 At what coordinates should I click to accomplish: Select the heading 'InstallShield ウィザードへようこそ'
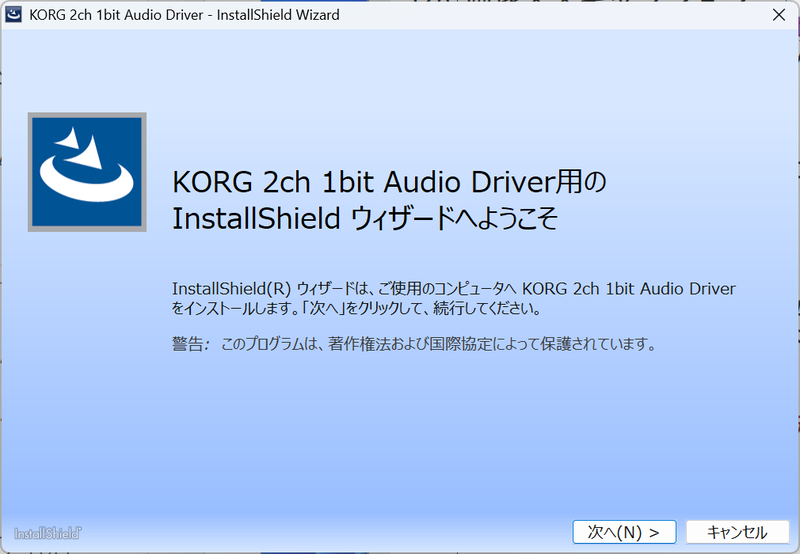(365, 218)
